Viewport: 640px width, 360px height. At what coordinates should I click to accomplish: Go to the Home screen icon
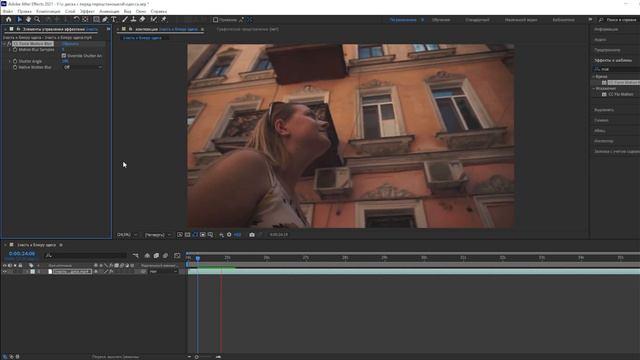tap(9, 19)
